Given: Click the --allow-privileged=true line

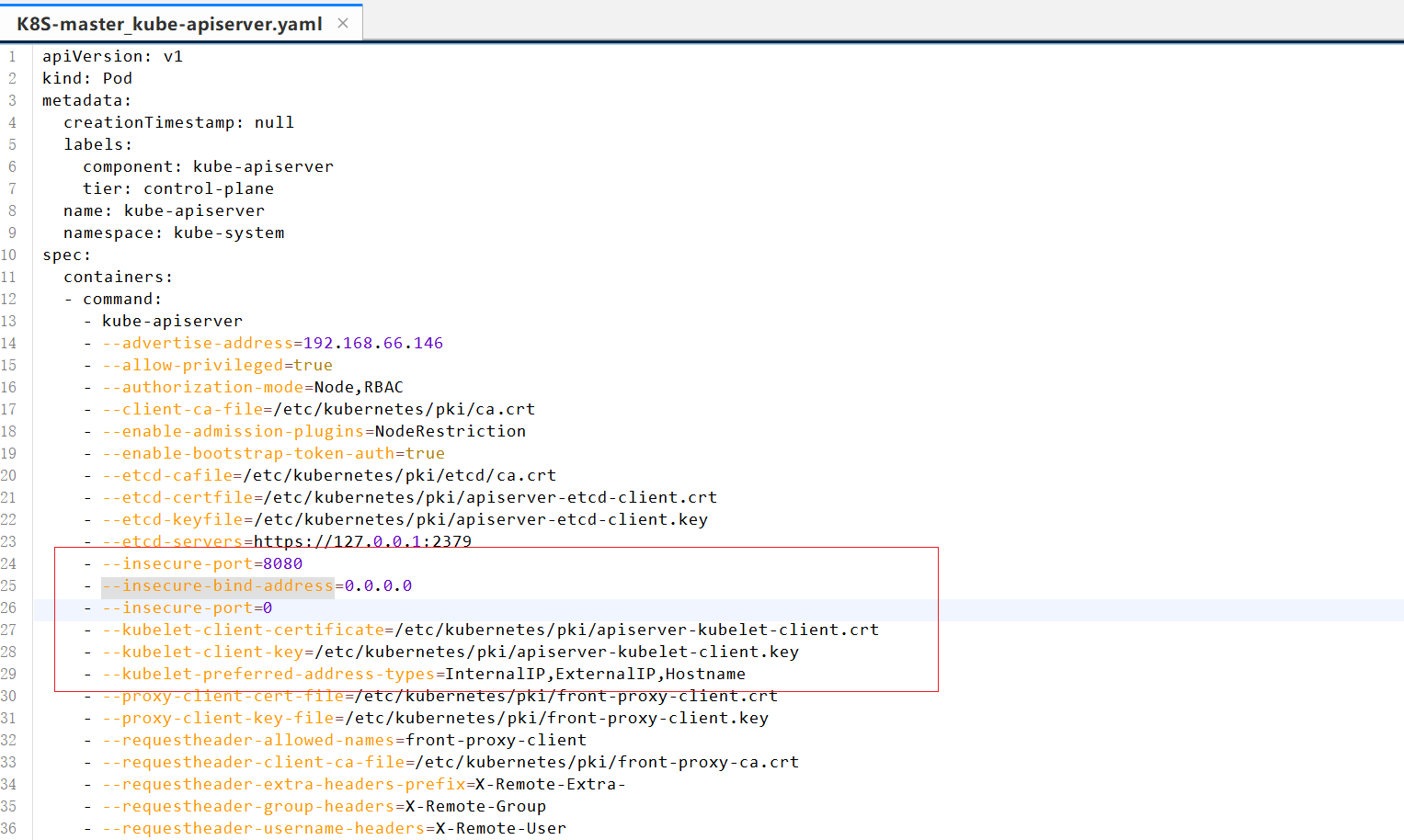Looking at the screenshot, I should [217, 365].
